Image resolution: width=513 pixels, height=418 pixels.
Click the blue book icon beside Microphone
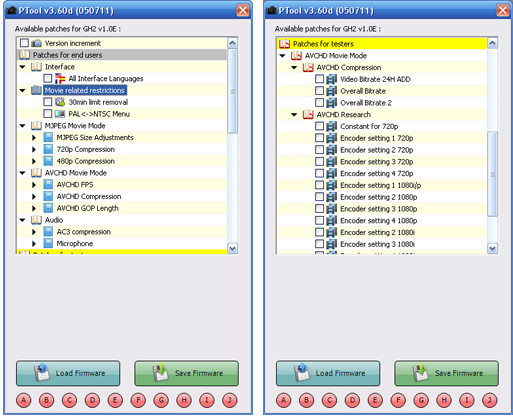point(48,243)
